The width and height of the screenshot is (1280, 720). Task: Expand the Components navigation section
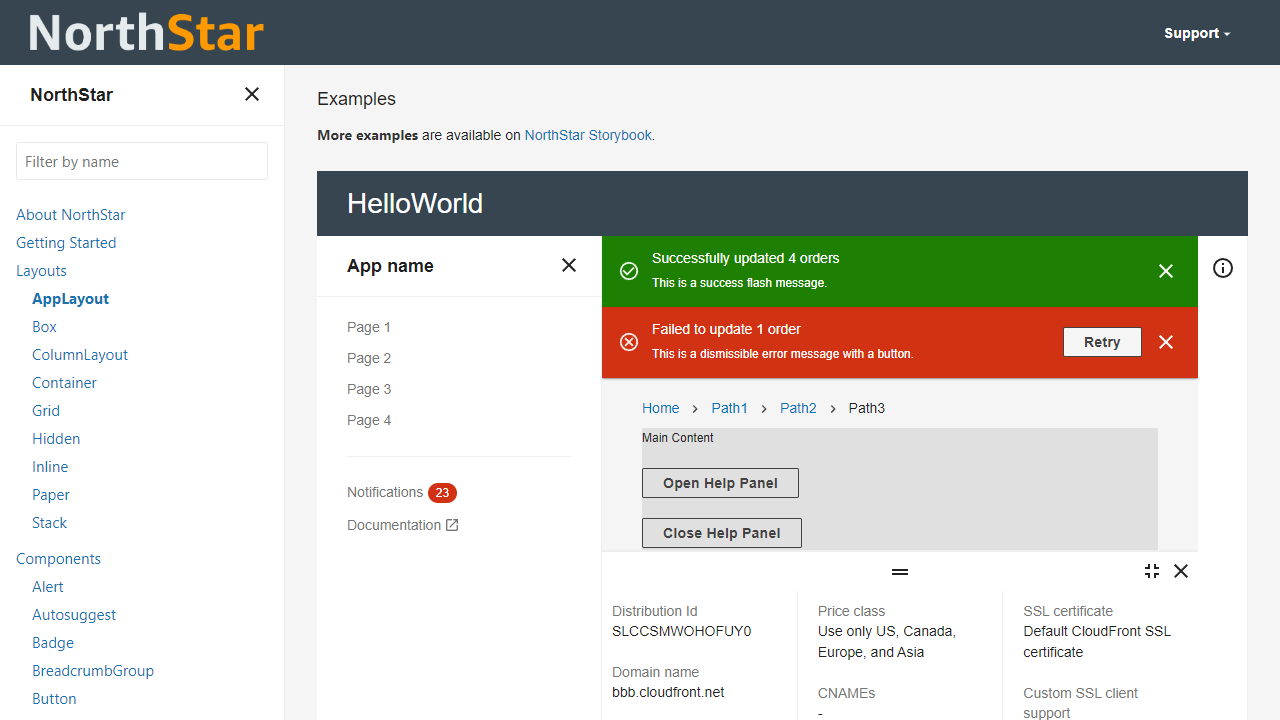coord(58,559)
